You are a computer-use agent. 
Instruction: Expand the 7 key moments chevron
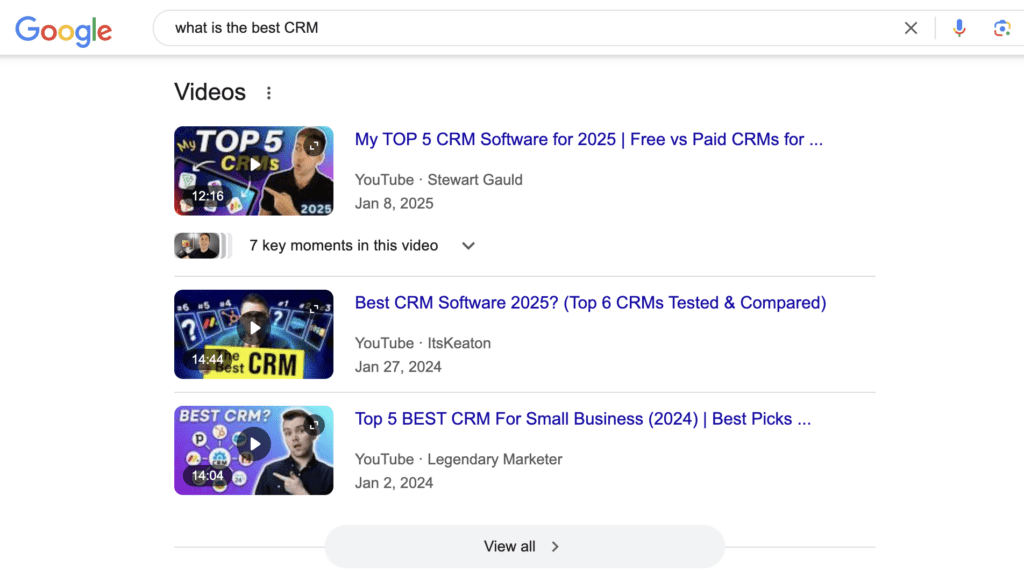pos(468,246)
